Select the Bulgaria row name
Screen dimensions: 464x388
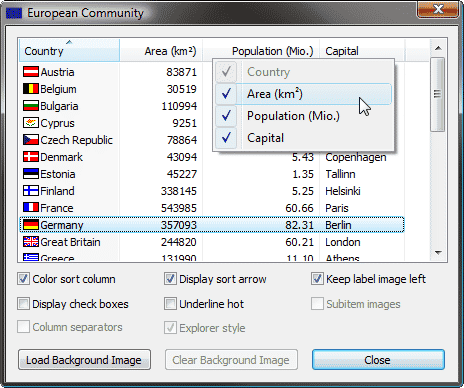(x=59, y=106)
